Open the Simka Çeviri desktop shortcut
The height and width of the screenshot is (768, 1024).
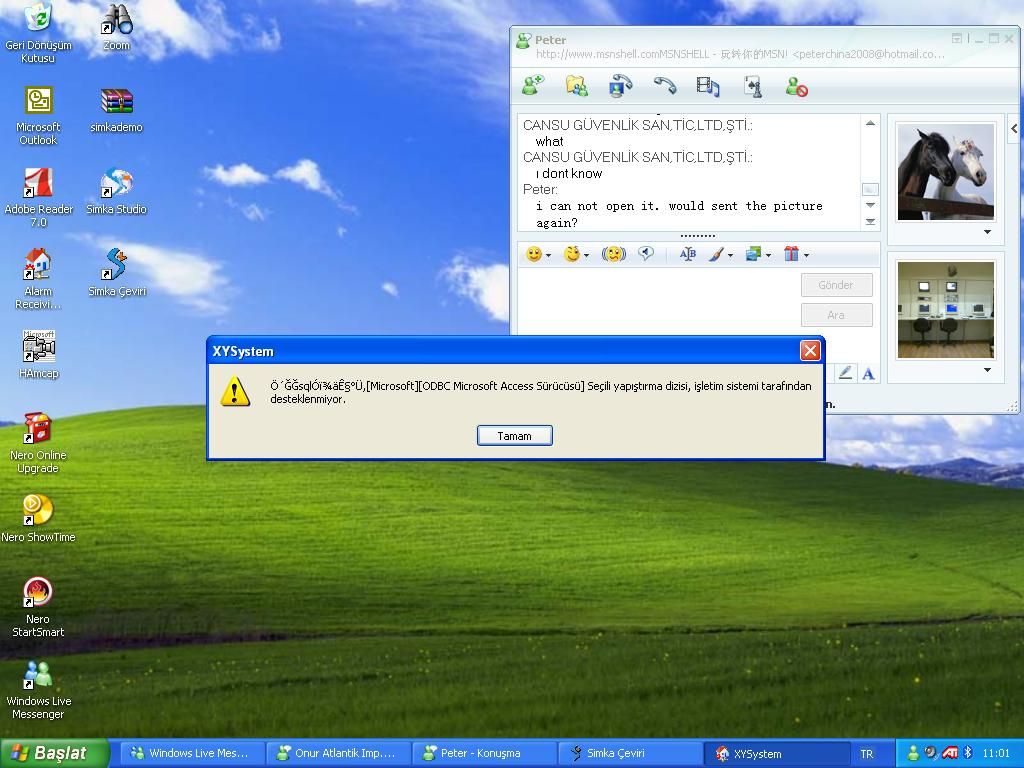(x=117, y=273)
